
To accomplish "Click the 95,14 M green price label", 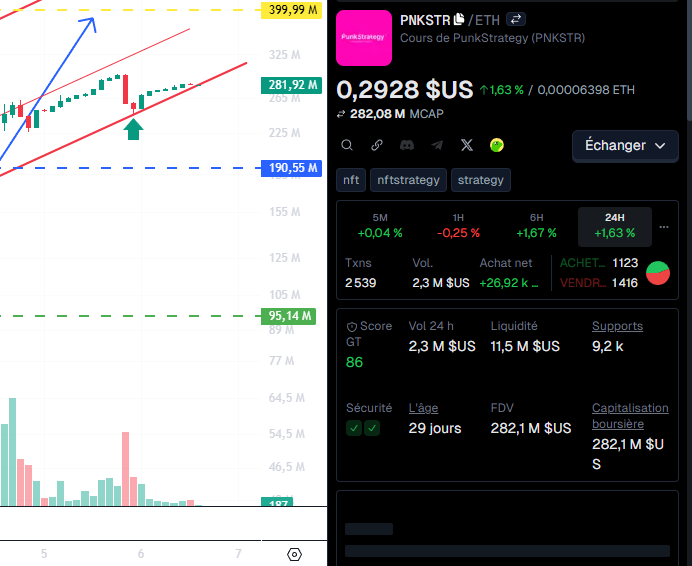I will coord(288,316).
